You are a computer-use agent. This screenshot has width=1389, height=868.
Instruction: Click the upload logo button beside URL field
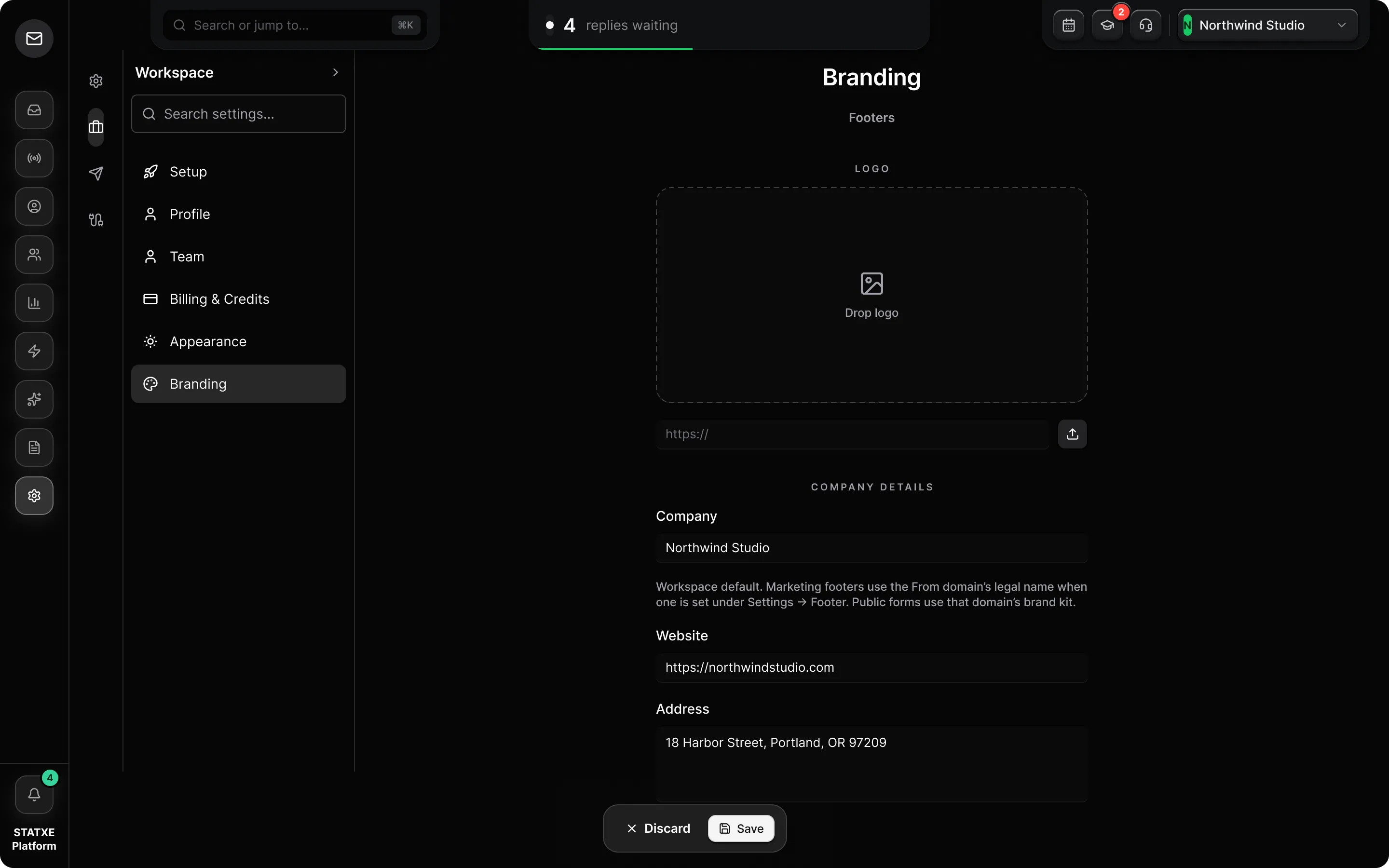[x=1072, y=434]
